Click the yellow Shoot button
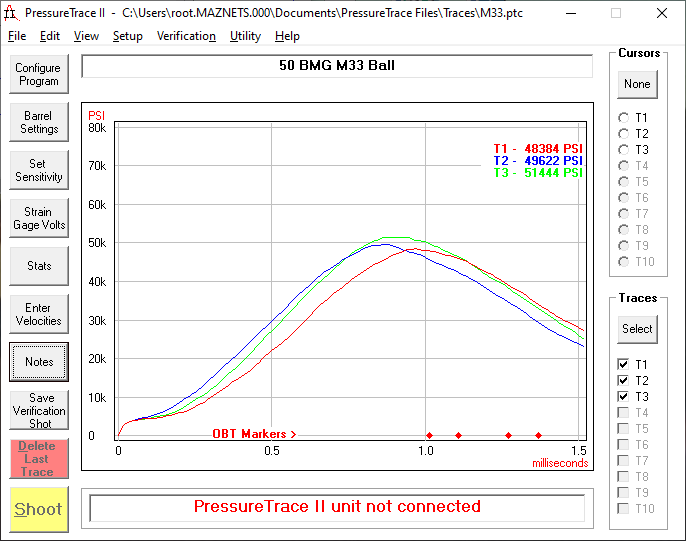 click(x=39, y=510)
